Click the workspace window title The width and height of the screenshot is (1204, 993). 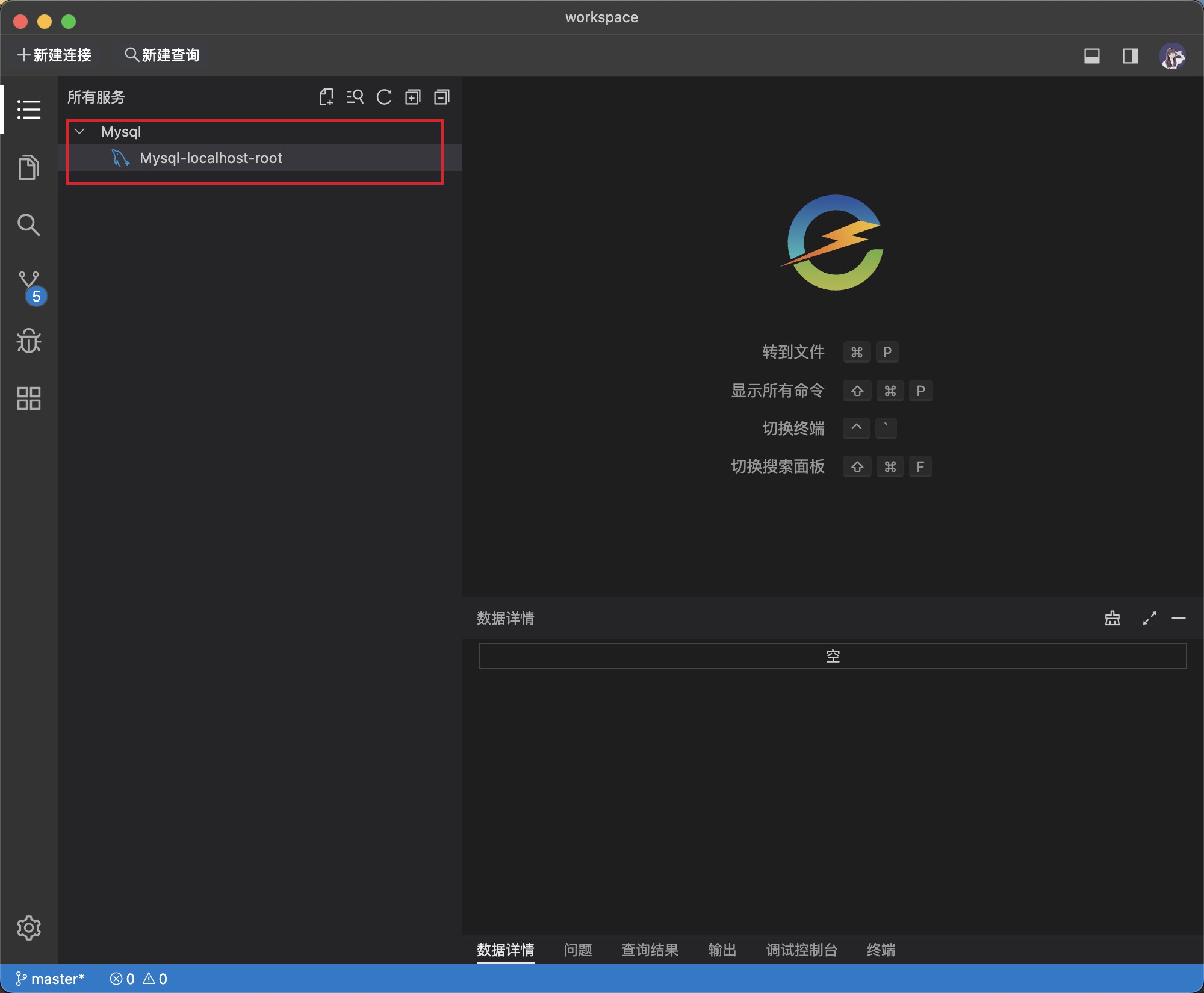602,17
